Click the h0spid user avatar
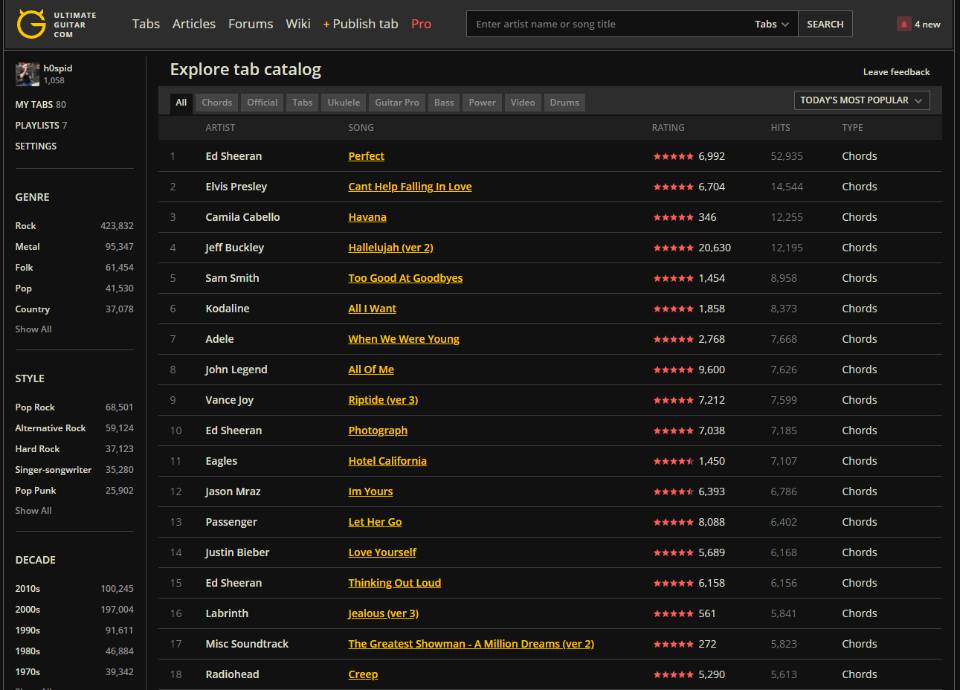The height and width of the screenshot is (690, 960). point(27,74)
